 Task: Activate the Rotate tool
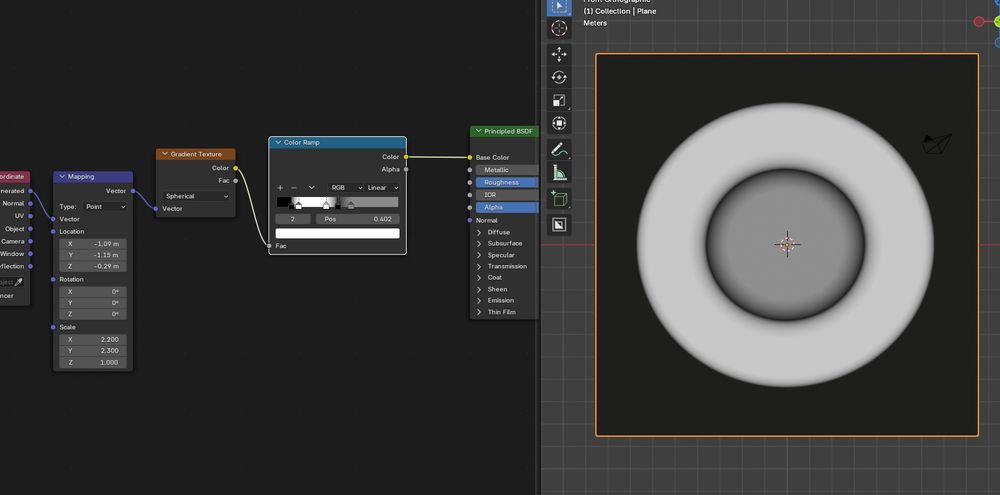pyautogui.click(x=559, y=77)
